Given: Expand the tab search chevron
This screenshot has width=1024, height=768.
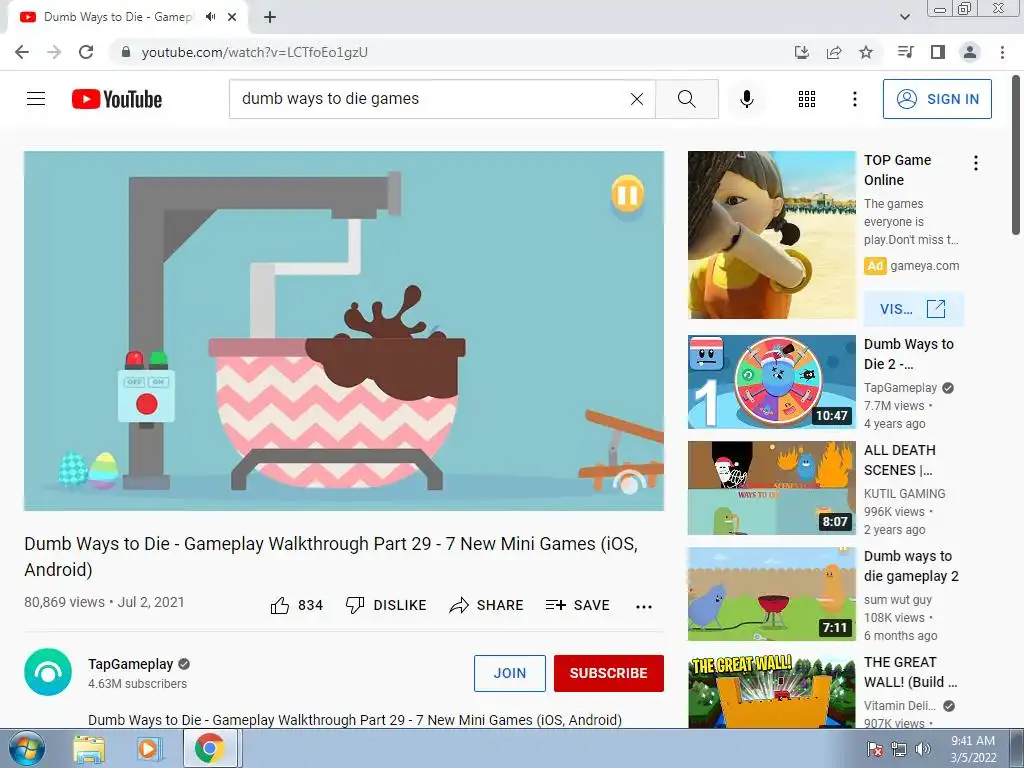Looking at the screenshot, I should point(905,17).
